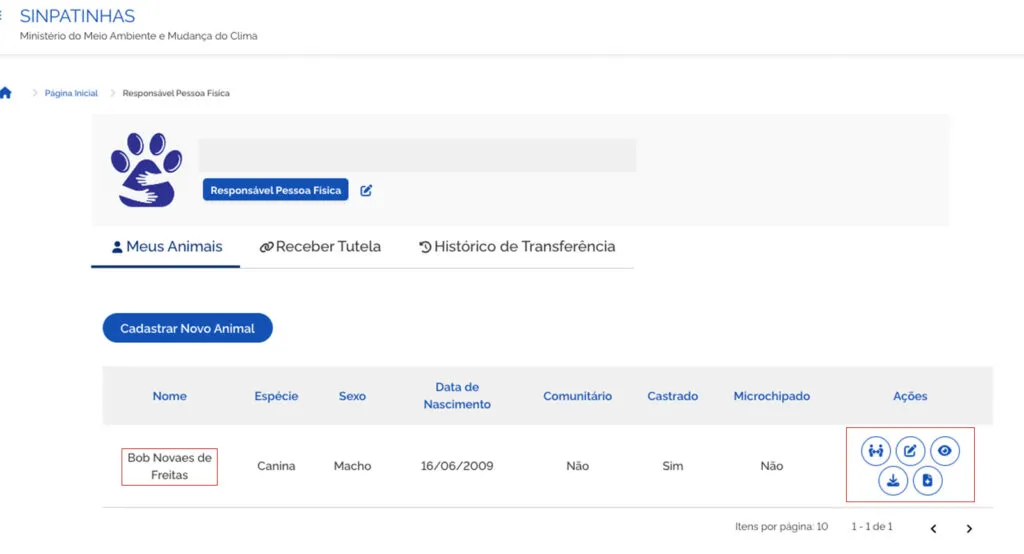Download the animal record with tray icon
Viewport: 1024px width, 554px height.
coord(893,481)
